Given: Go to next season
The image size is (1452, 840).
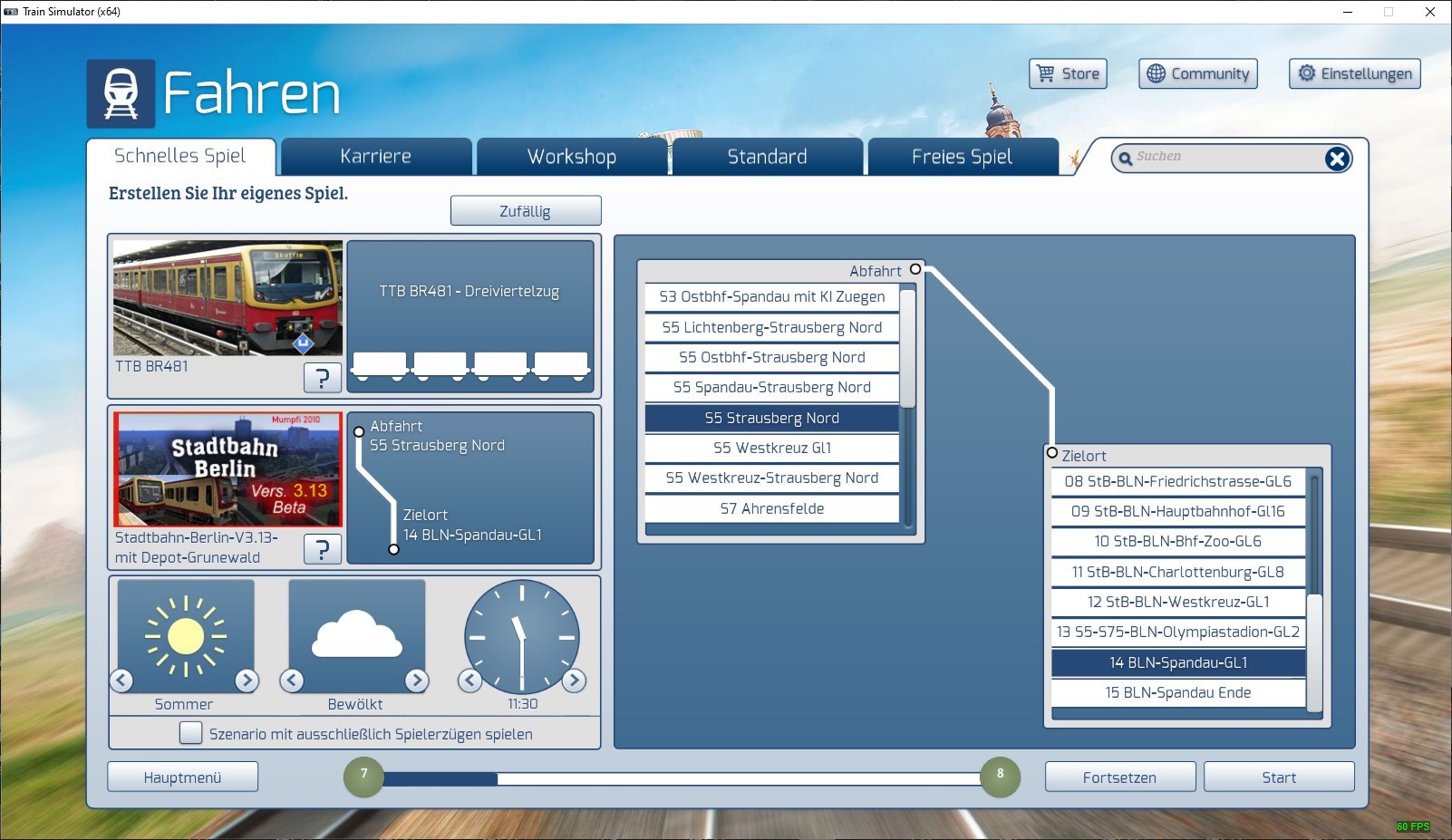Looking at the screenshot, I should click(247, 680).
